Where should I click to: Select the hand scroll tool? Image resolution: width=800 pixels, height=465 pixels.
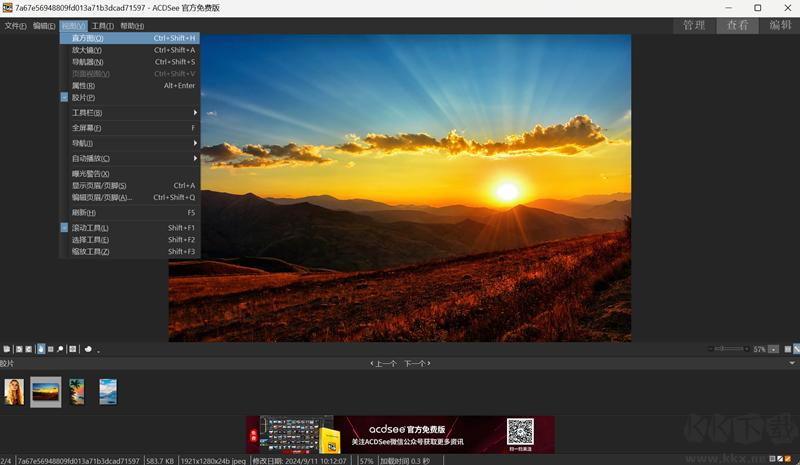coord(41,349)
